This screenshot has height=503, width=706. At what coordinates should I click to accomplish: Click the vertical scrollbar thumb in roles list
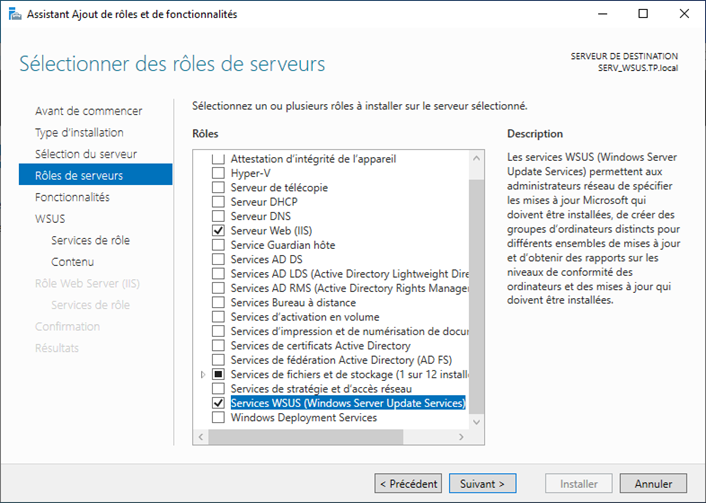coord(476,296)
